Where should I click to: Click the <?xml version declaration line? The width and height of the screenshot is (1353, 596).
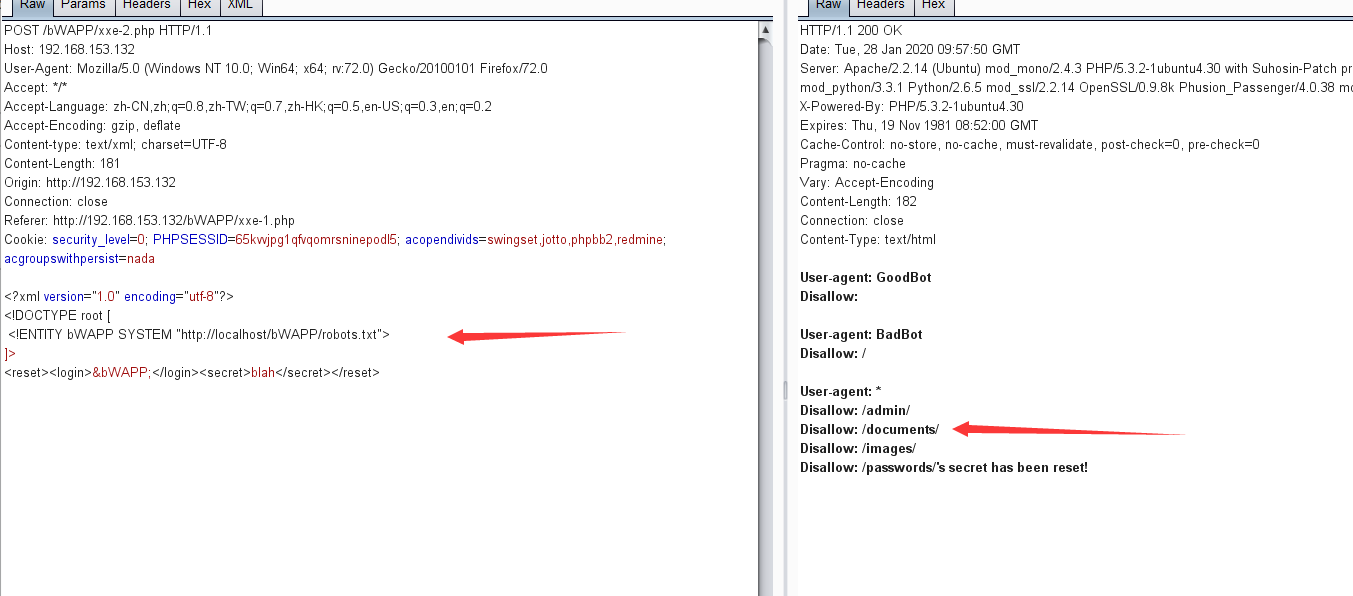[x=119, y=297]
